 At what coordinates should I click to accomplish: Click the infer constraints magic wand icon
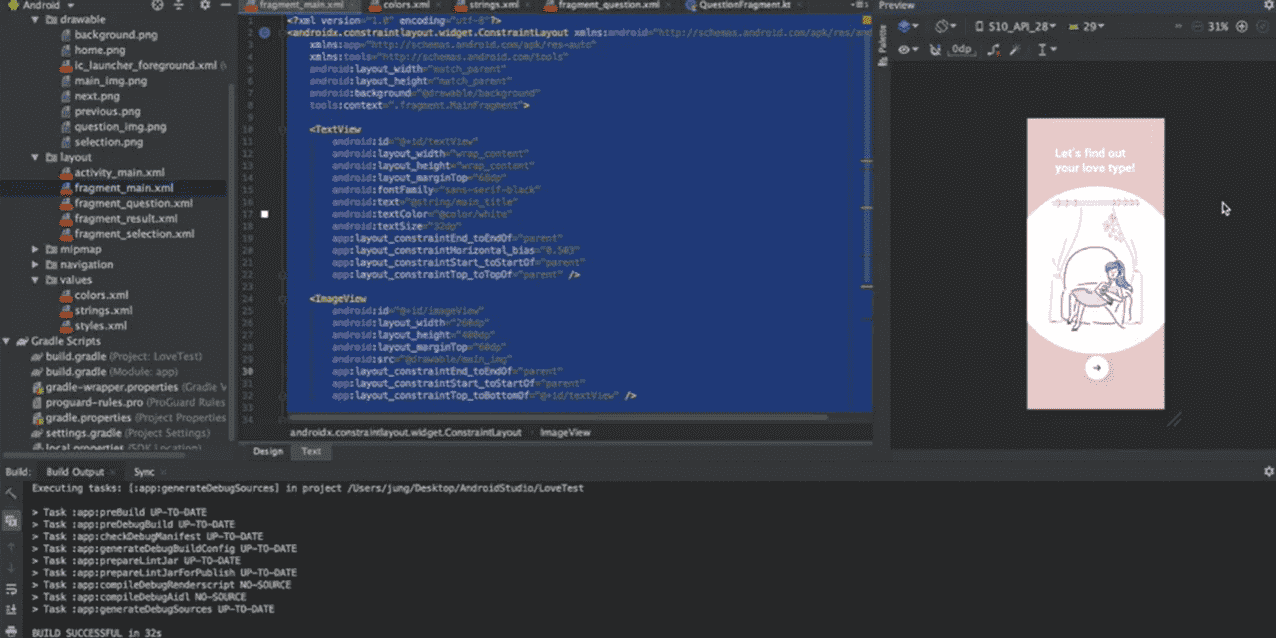1015,49
